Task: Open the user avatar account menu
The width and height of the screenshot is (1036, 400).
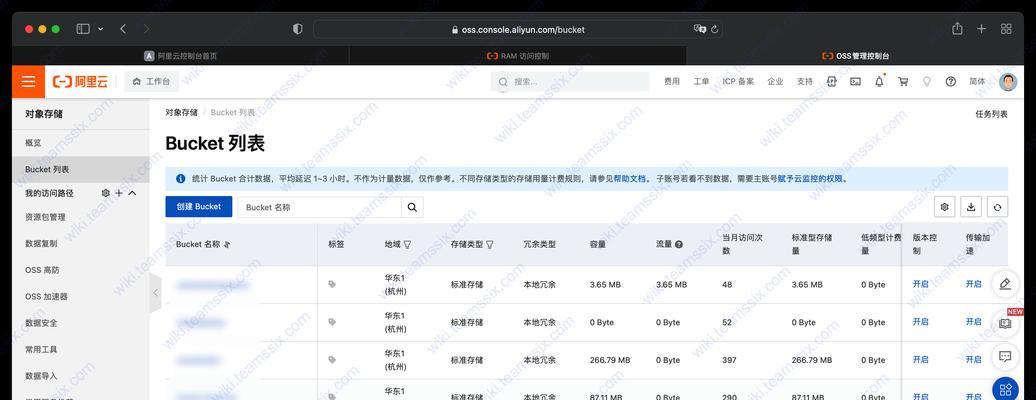Action: [x=1008, y=82]
